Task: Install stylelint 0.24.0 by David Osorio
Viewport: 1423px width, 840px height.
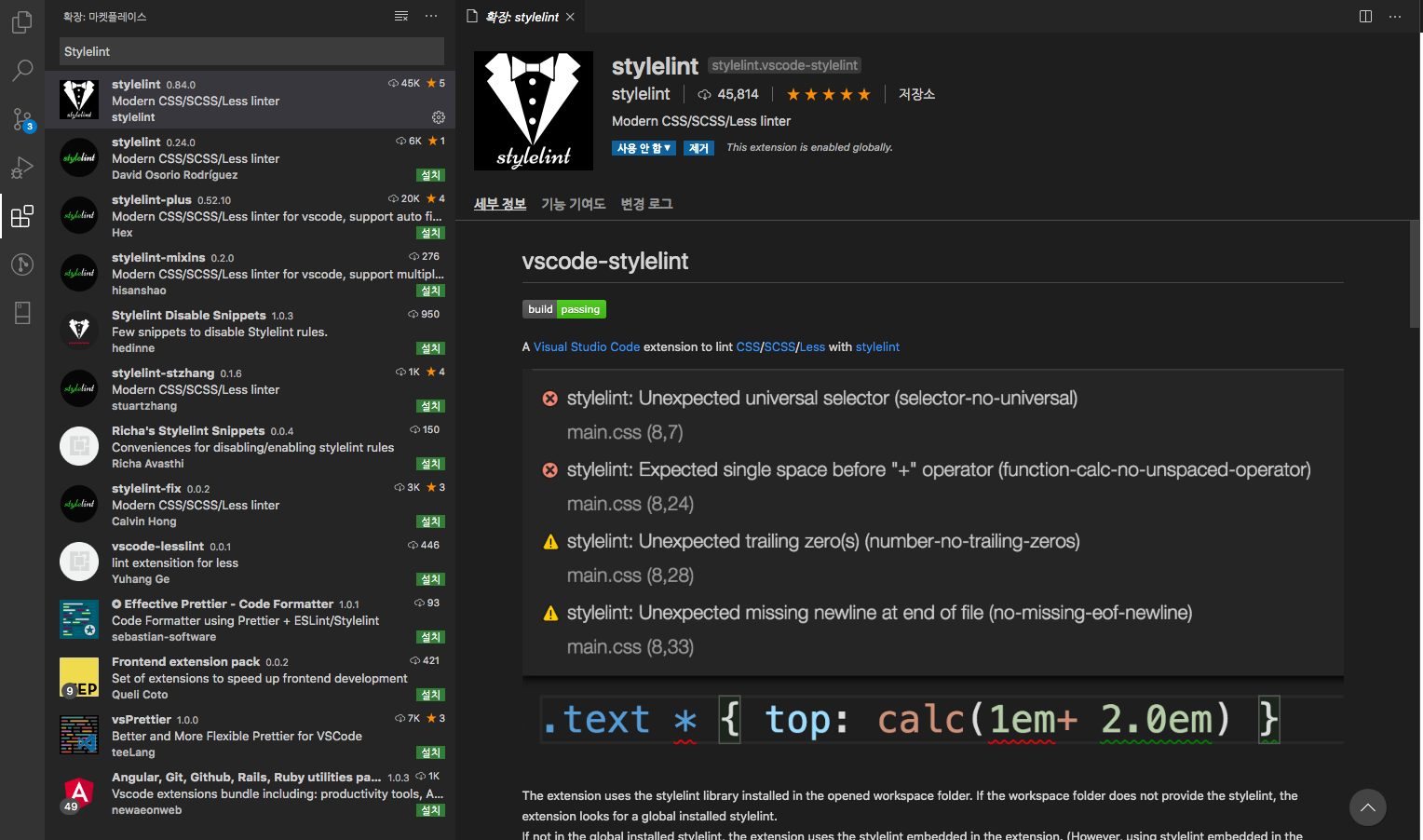Action: point(431,175)
